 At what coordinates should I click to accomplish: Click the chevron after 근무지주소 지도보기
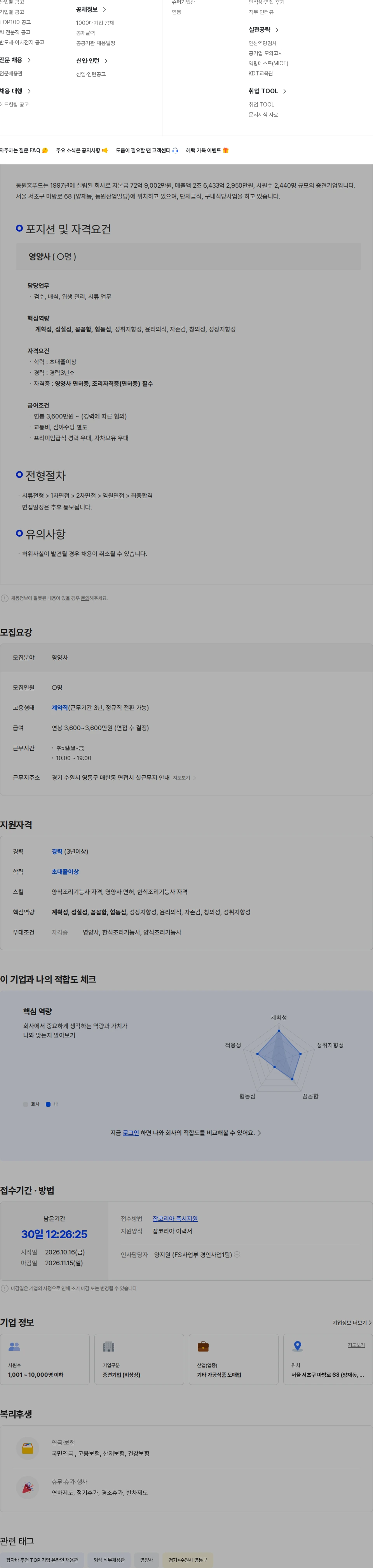pyautogui.click(x=195, y=778)
